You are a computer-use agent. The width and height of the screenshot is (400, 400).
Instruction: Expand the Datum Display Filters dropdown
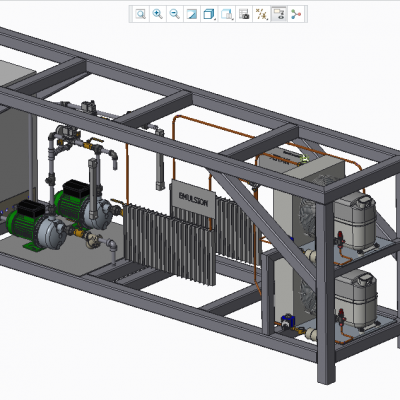tap(261, 14)
